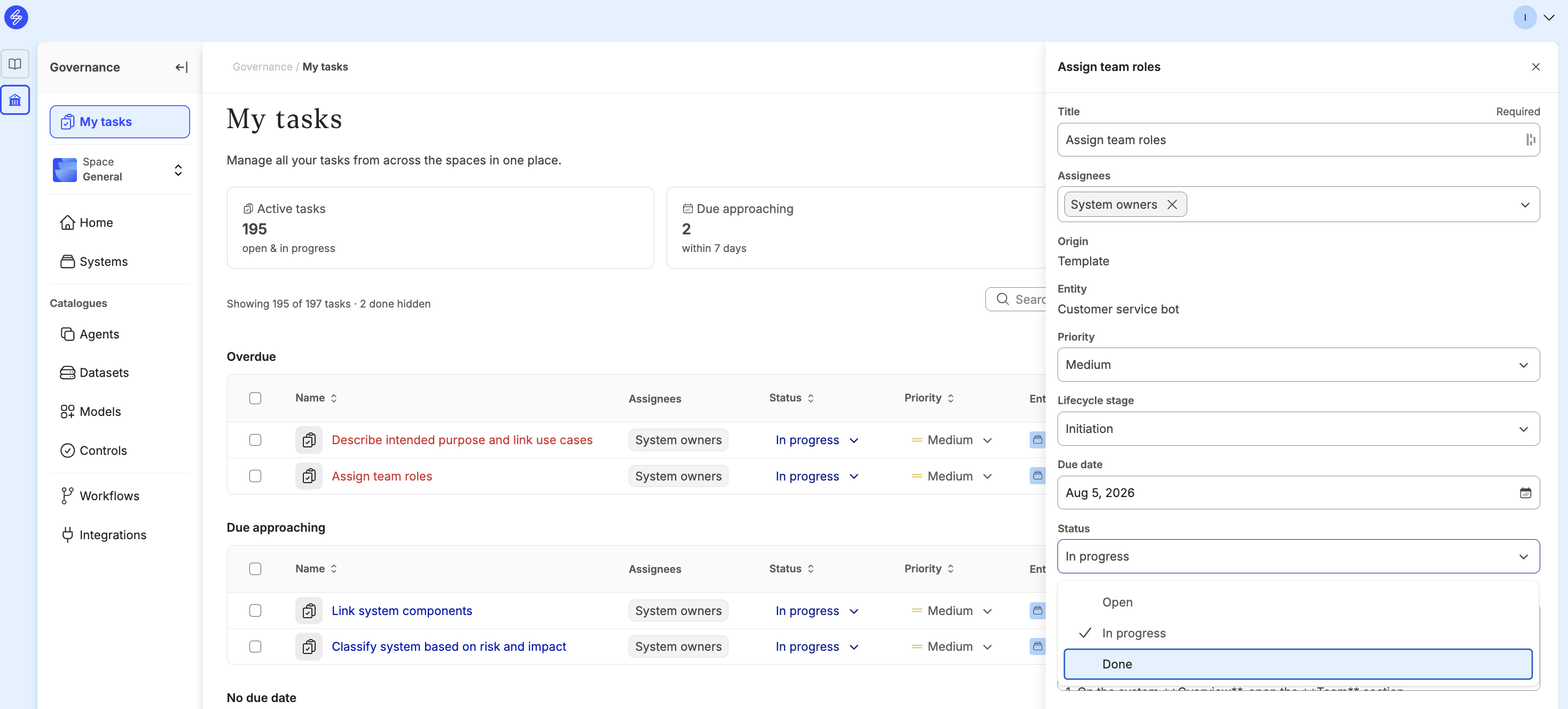The width and height of the screenshot is (1568, 709).
Task: Expand the user account menu chevron
Action: tap(1549, 18)
